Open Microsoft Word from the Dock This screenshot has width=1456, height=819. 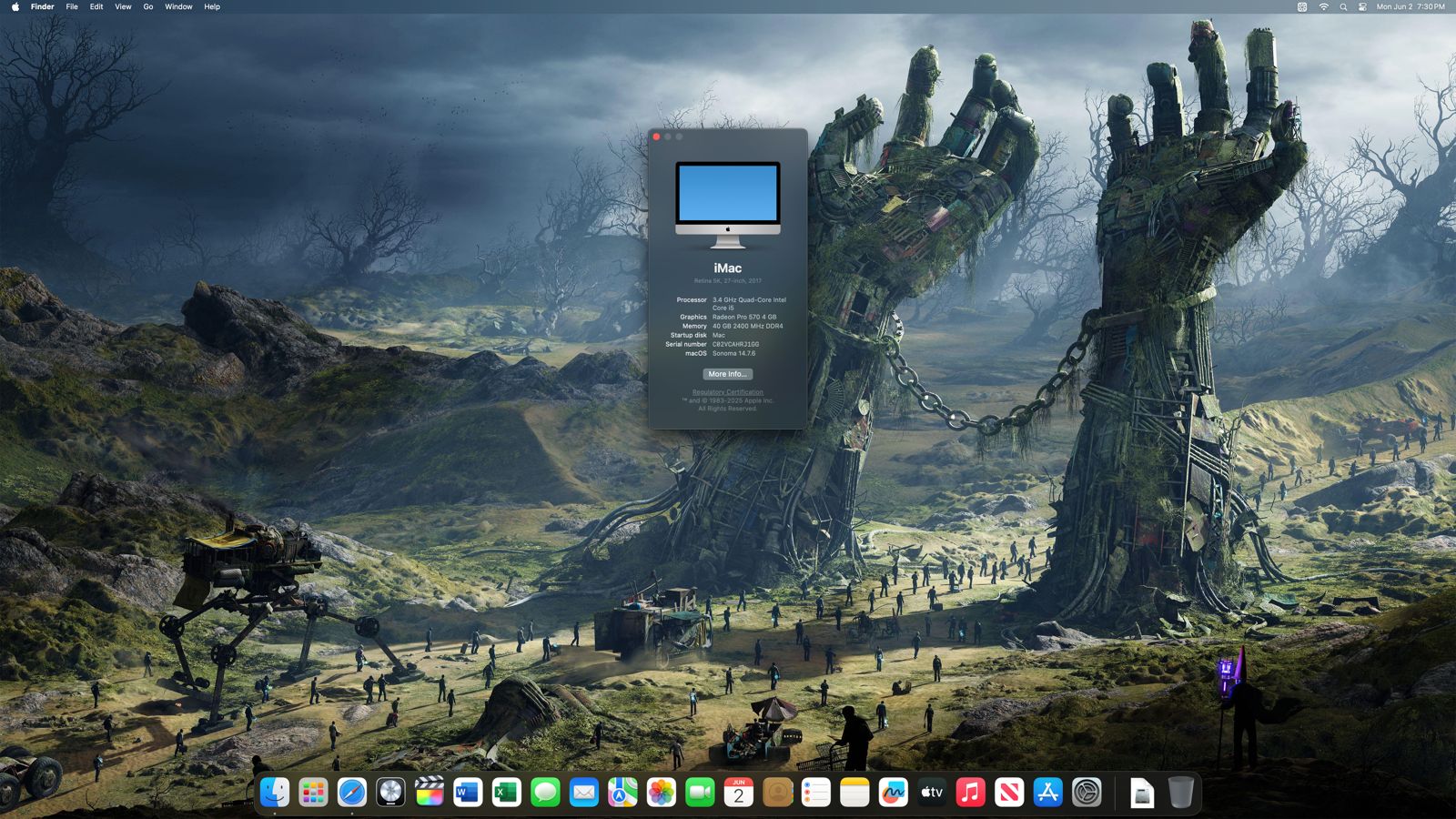coord(468,793)
